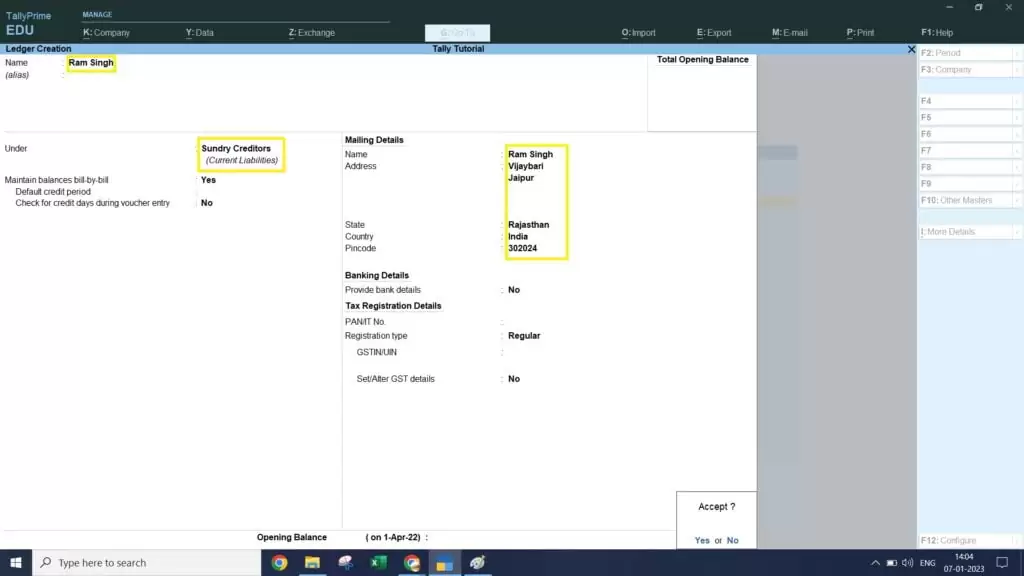
Task: Open the E: Export menu
Action: click(714, 33)
